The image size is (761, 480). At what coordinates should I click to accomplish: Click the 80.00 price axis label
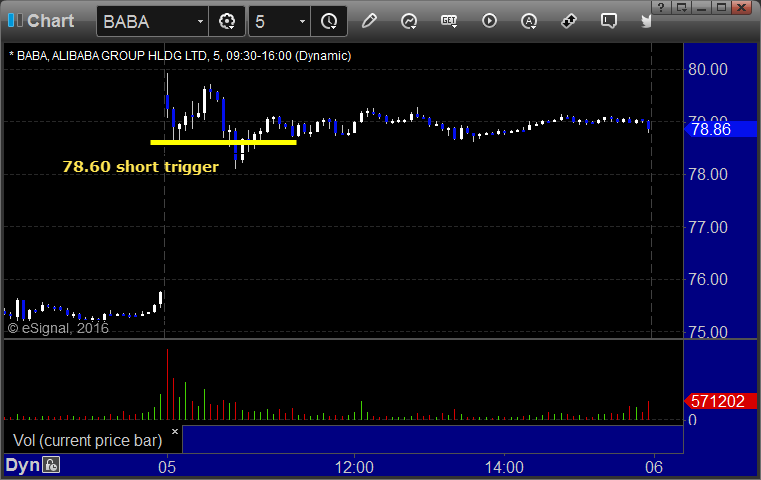708,69
